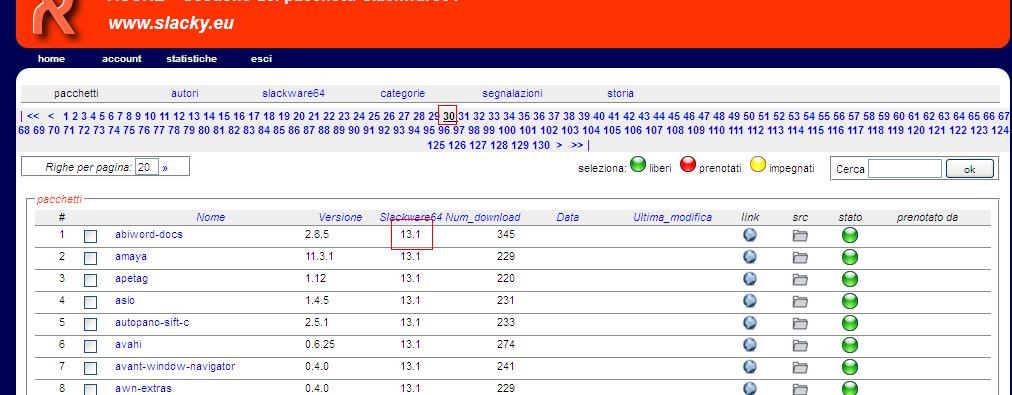
Task: Open the categorie tab
Action: (403, 94)
